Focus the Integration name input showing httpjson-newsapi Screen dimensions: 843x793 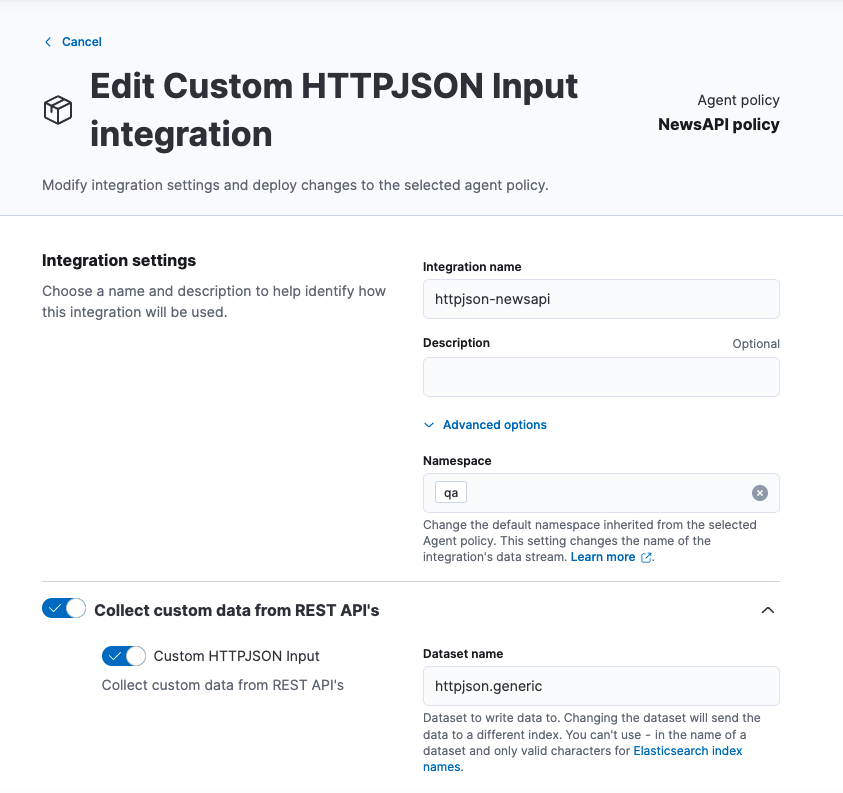point(601,298)
